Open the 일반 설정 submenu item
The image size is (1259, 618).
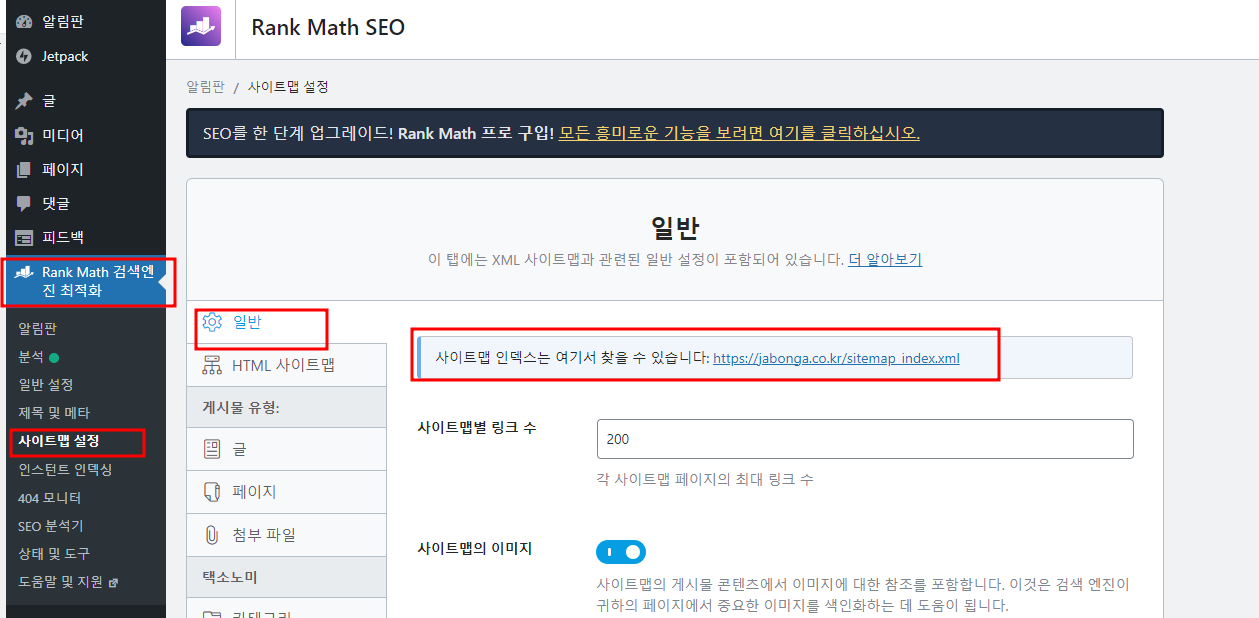46,385
